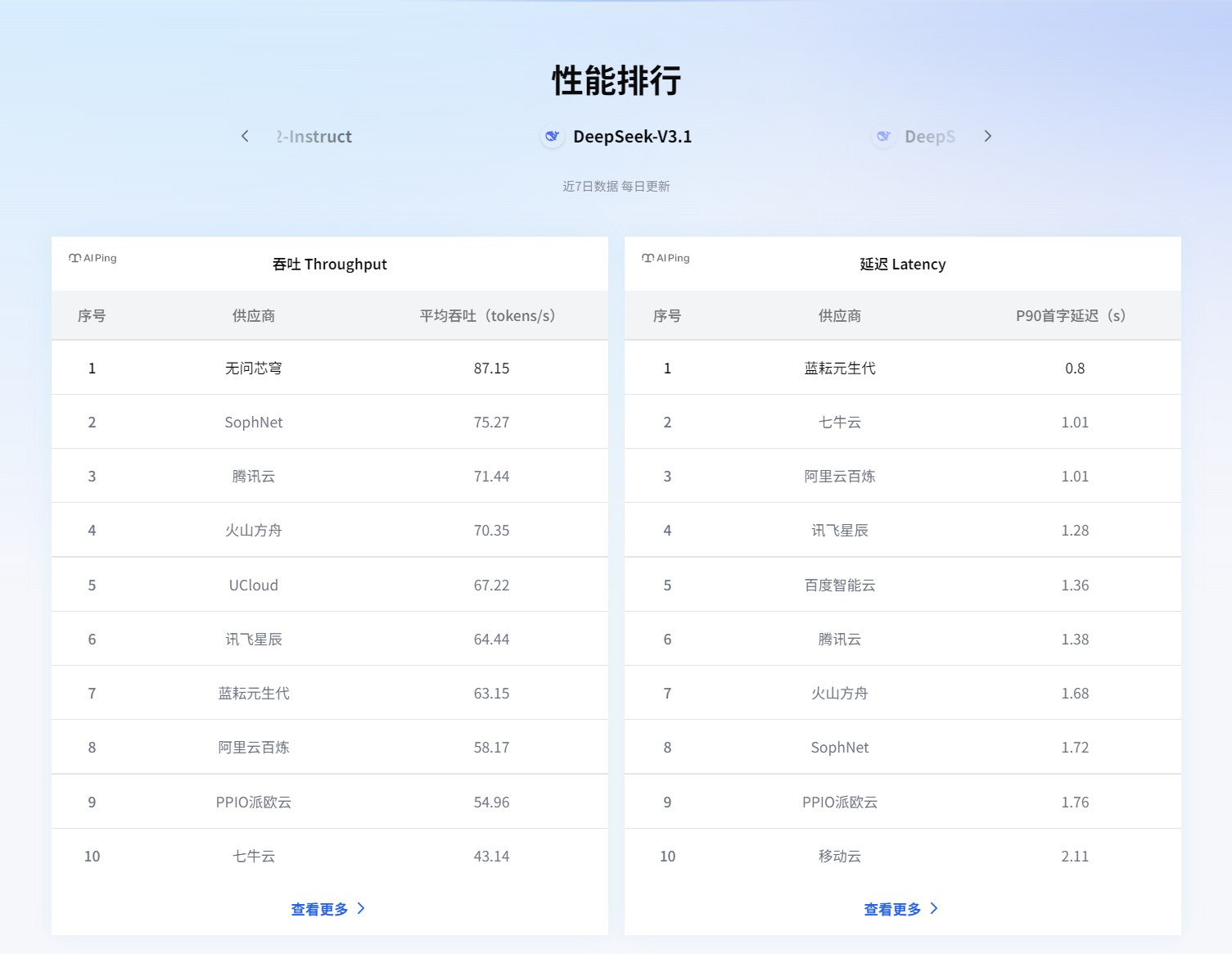Click latency value 1.76
Image resolution: width=1232 pixels, height=954 pixels.
click(x=1075, y=803)
